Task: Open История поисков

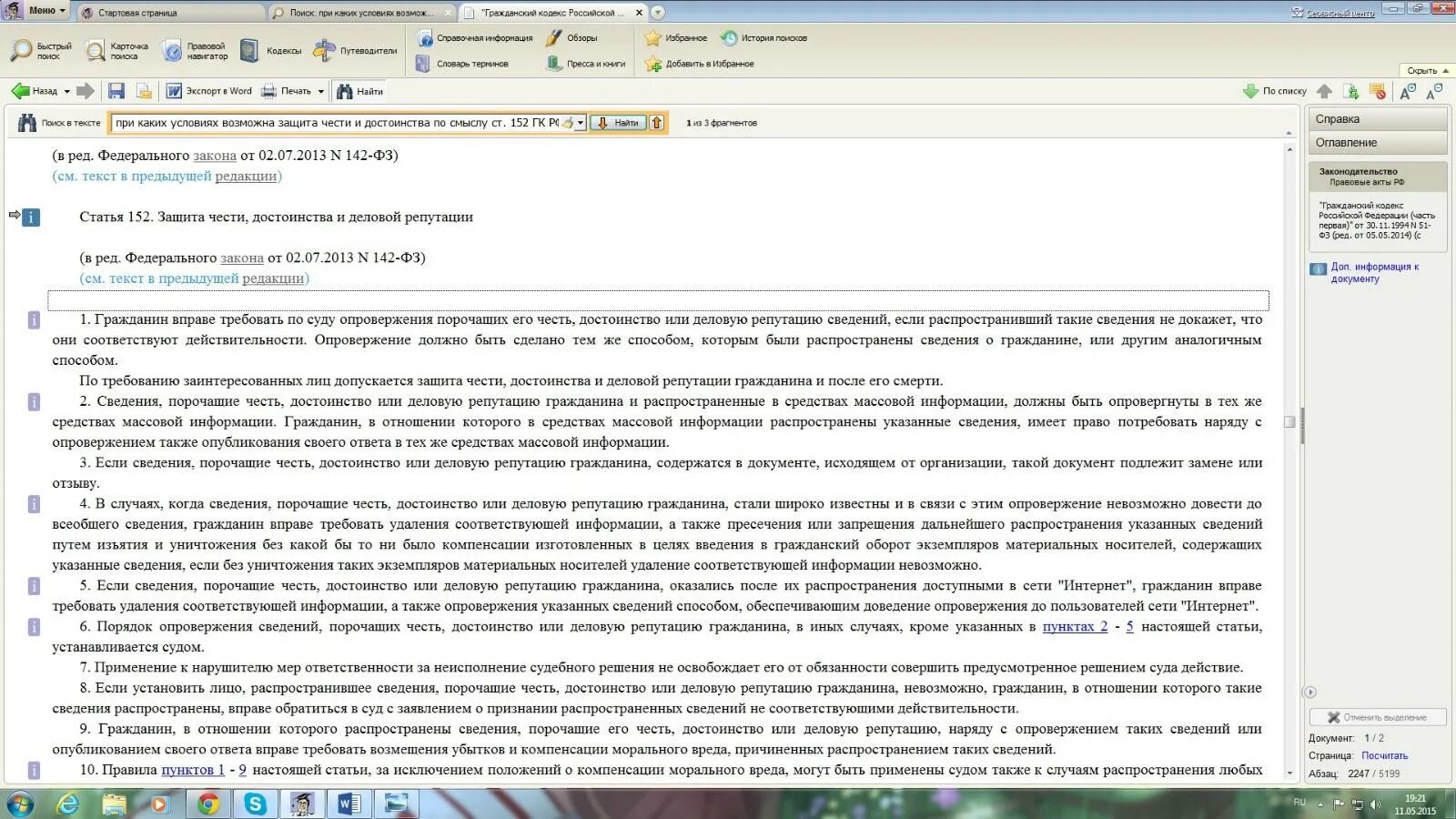Action: coord(763,38)
